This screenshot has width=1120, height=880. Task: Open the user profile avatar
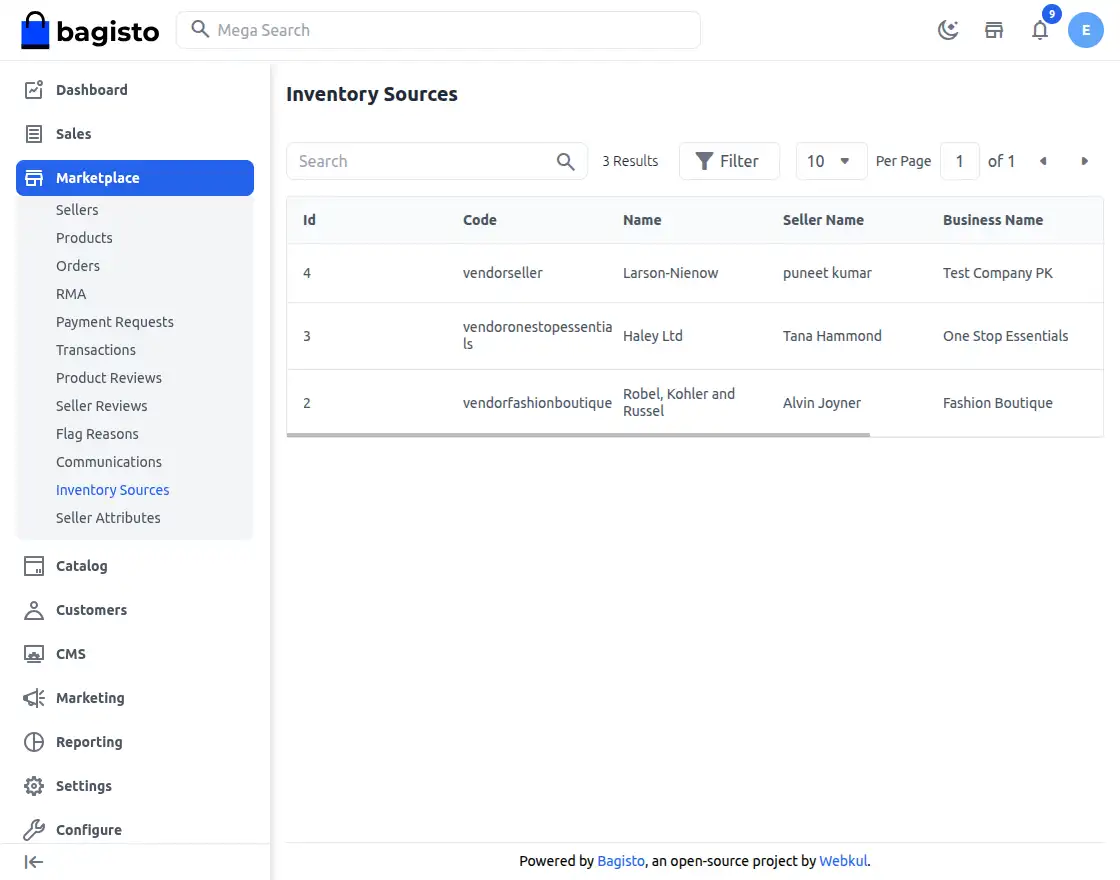[x=1086, y=30]
